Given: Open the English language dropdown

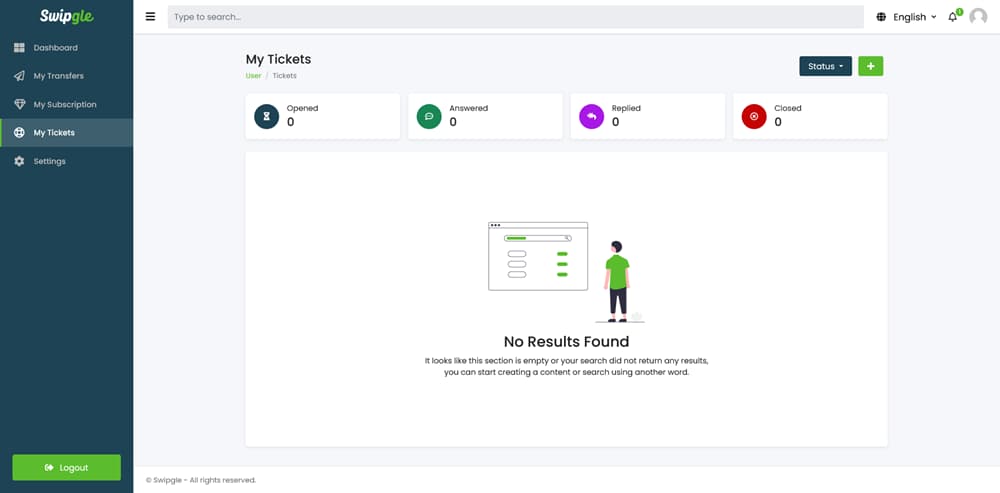Looking at the screenshot, I should pyautogui.click(x=915, y=17).
